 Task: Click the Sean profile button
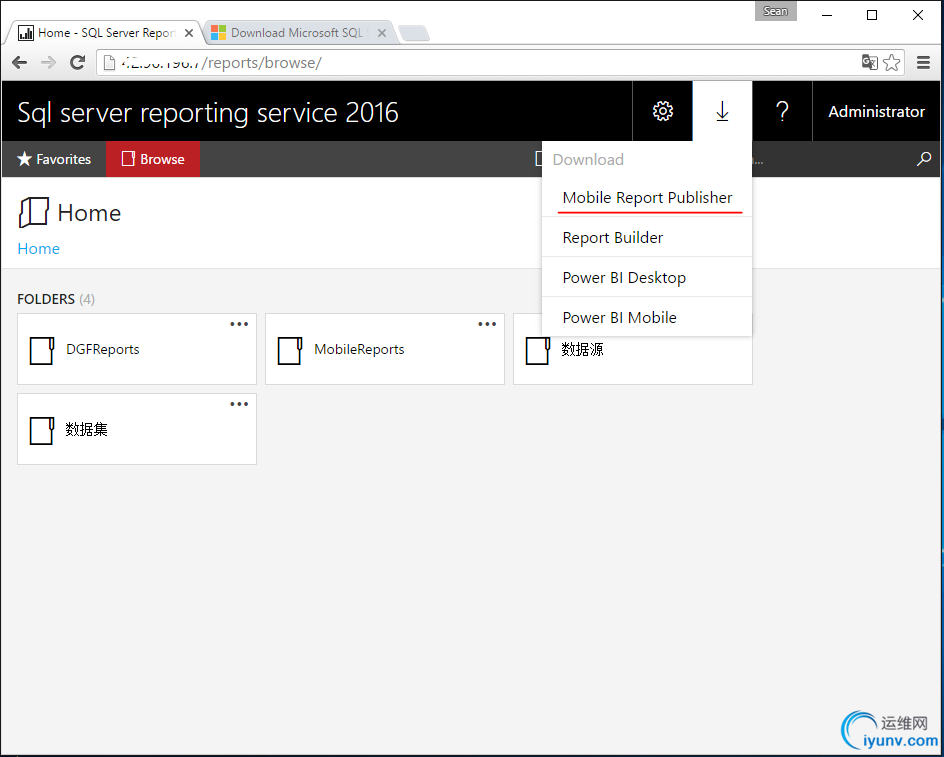[775, 11]
